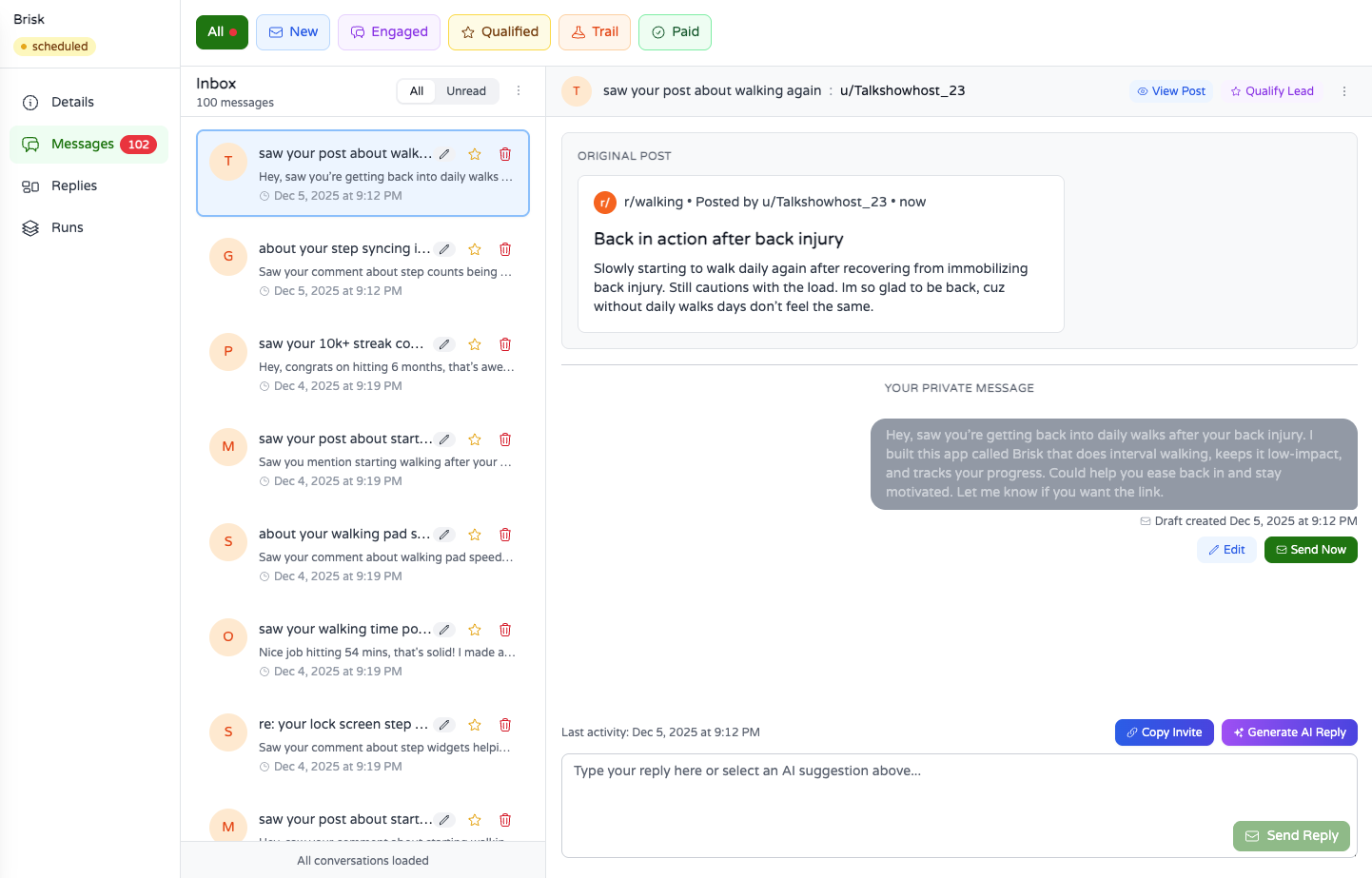This screenshot has width=1372, height=878.
Task: Open the inbox overflow menu
Action: tap(519, 90)
